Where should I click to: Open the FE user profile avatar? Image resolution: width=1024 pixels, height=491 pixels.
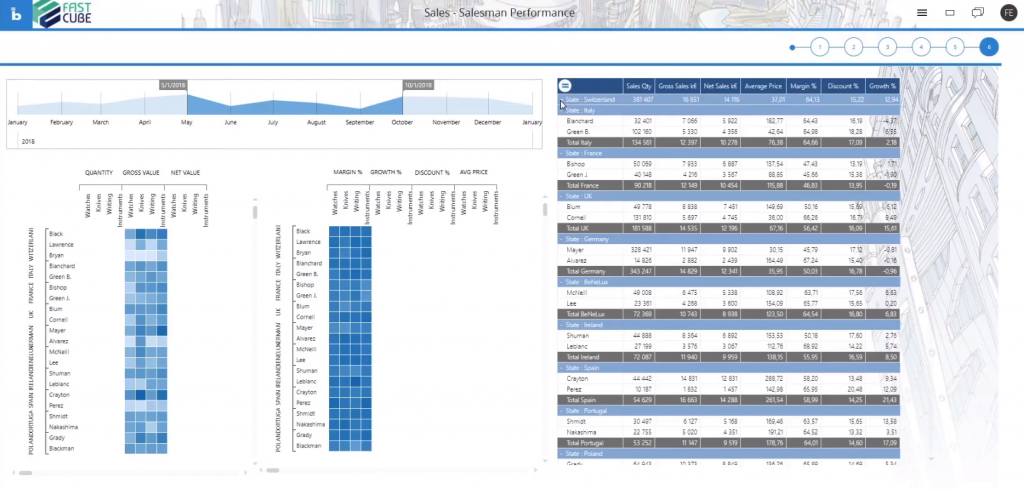[1006, 12]
